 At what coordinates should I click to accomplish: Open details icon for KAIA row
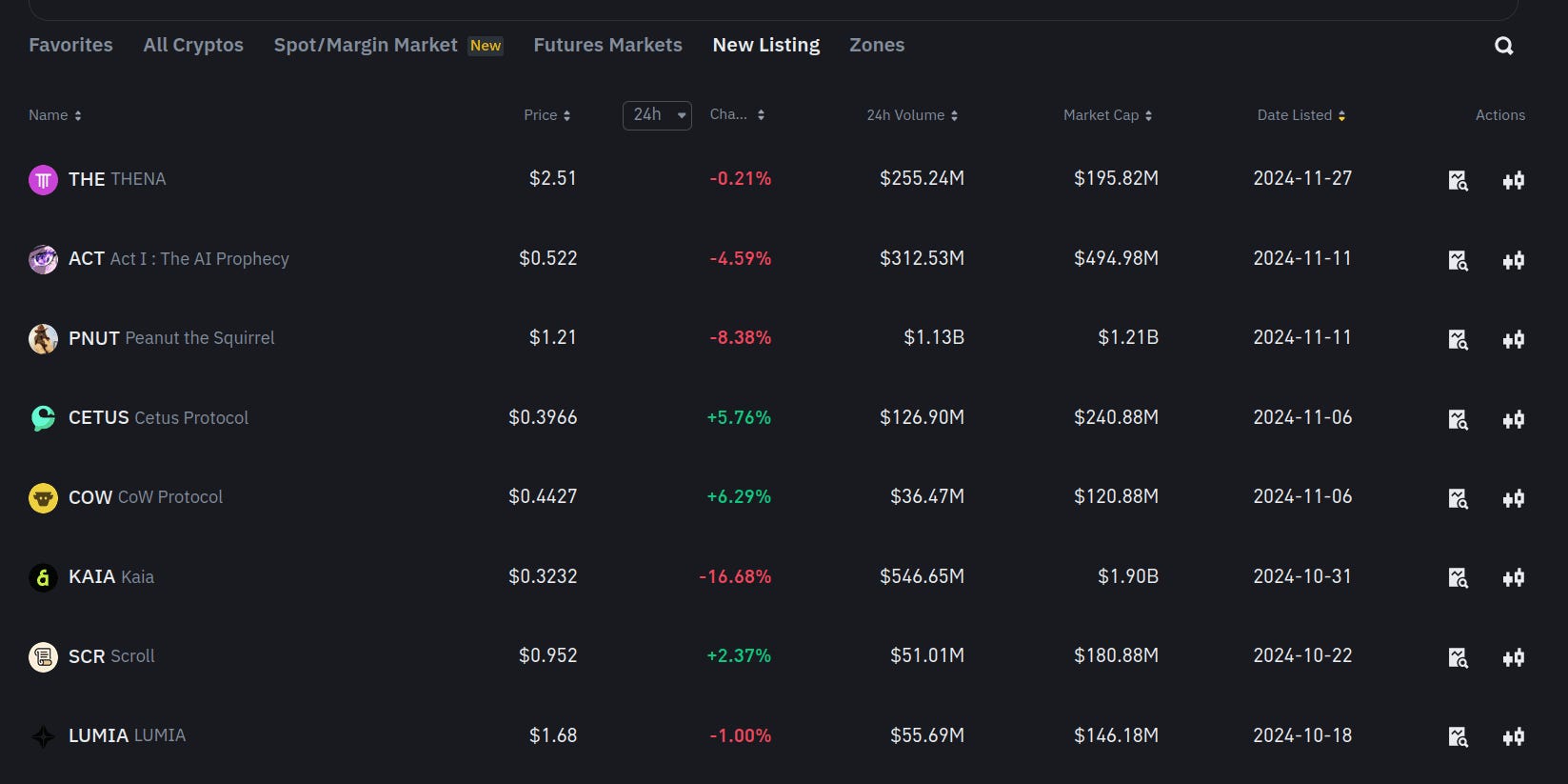(x=1458, y=577)
